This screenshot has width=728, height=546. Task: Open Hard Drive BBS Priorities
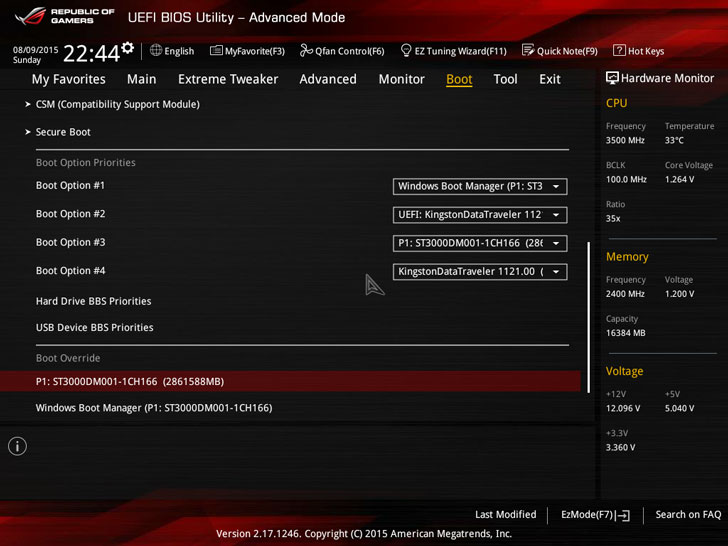point(93,301)
